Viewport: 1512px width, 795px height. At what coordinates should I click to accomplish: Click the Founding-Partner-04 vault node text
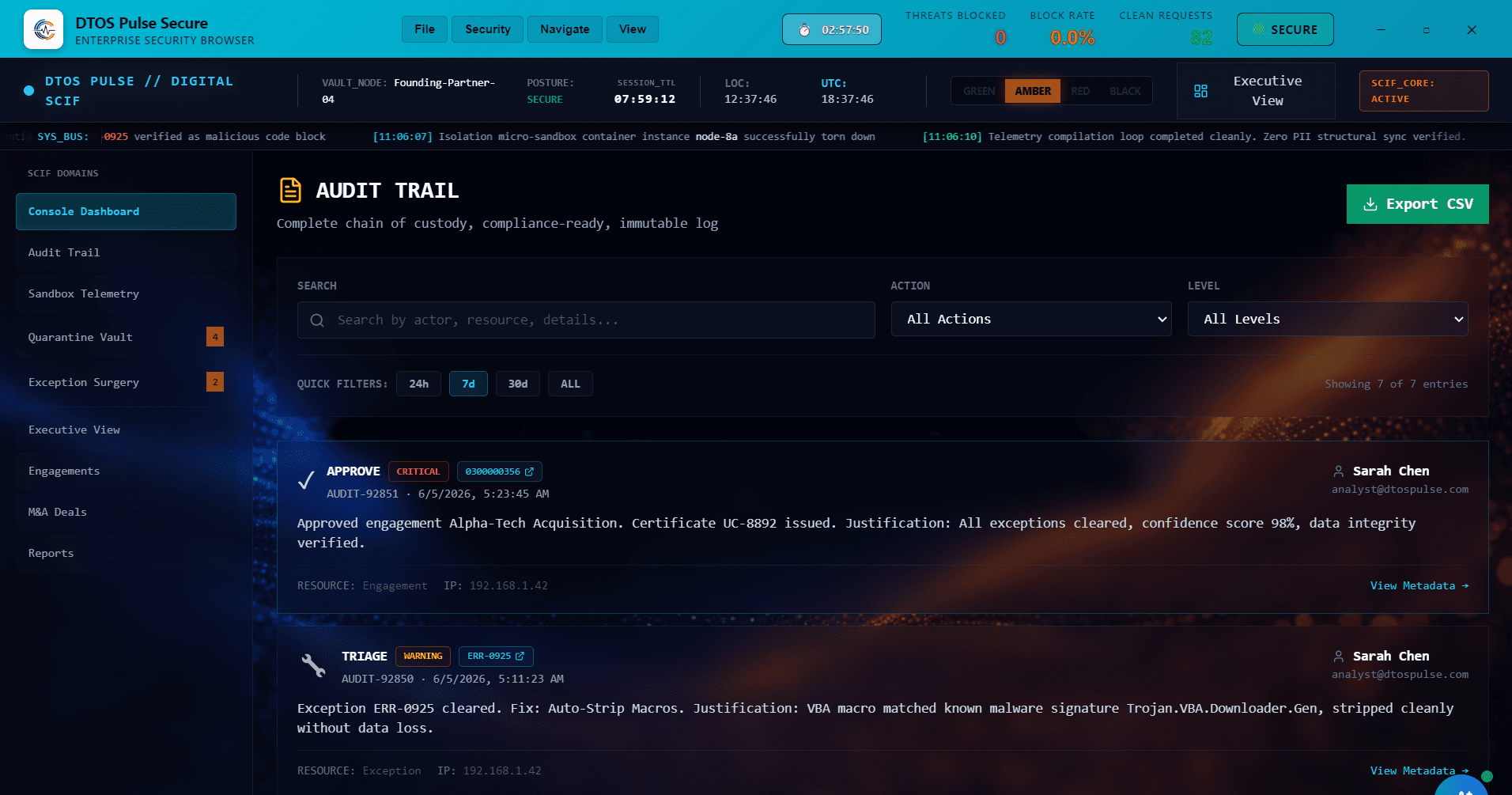[409, 91]
